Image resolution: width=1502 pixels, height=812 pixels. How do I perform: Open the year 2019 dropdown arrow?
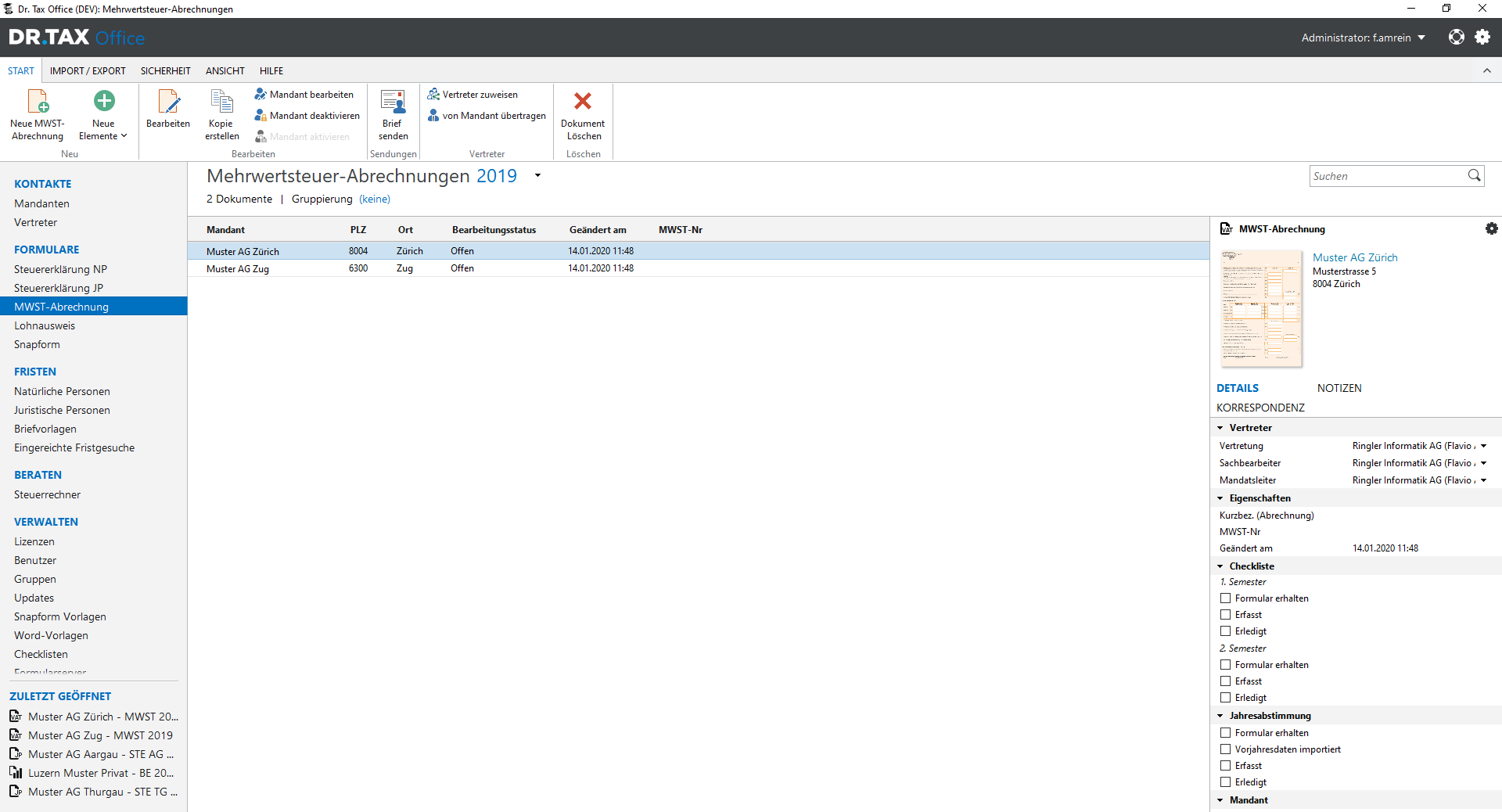pyautogui.click(x=537, y=175)
